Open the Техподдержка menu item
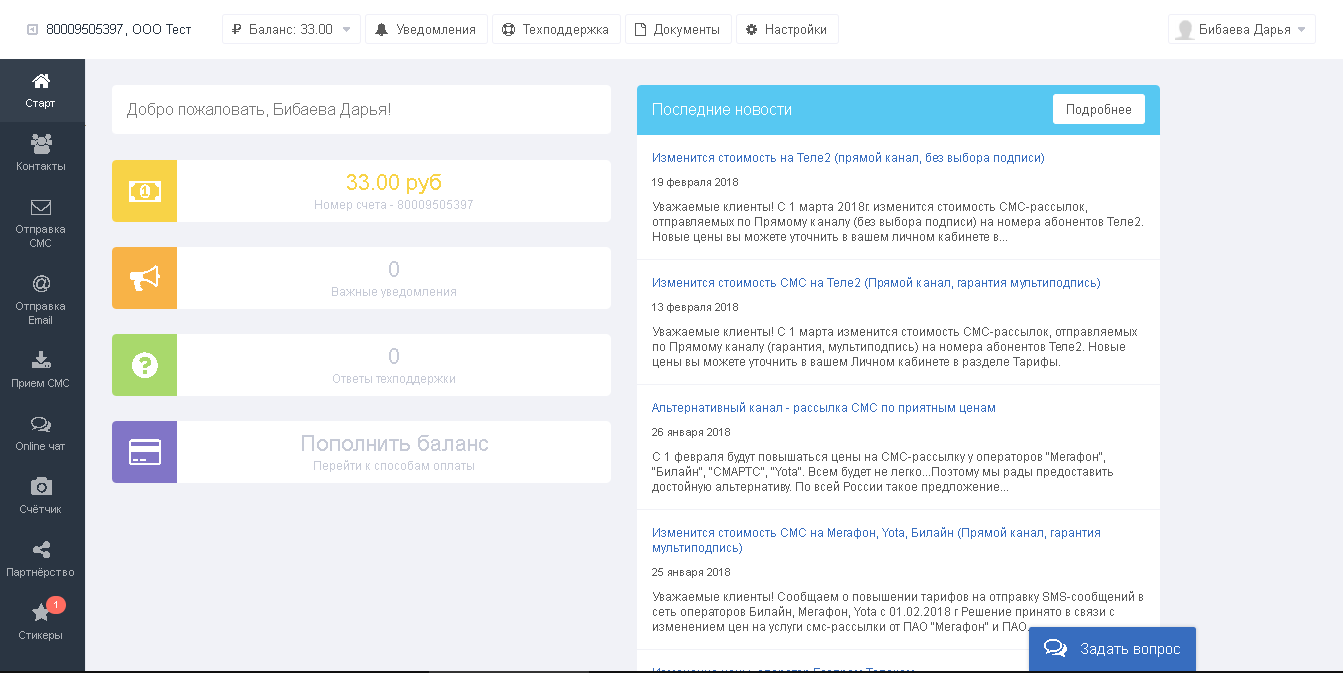Screen dimensions: 1343x673 [556, 29]
